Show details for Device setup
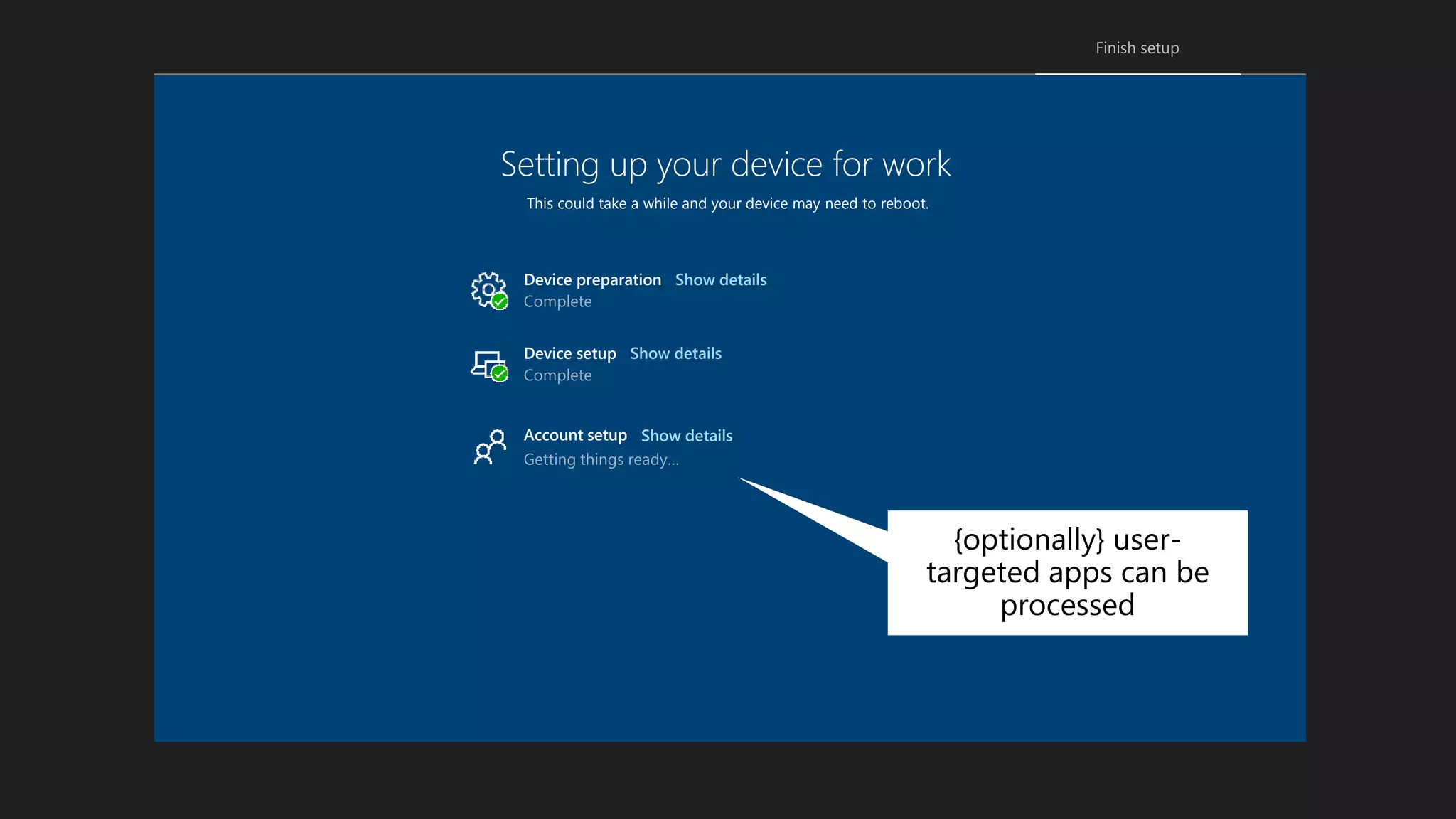Screen dimensions: 1456x819 (675, 353)
